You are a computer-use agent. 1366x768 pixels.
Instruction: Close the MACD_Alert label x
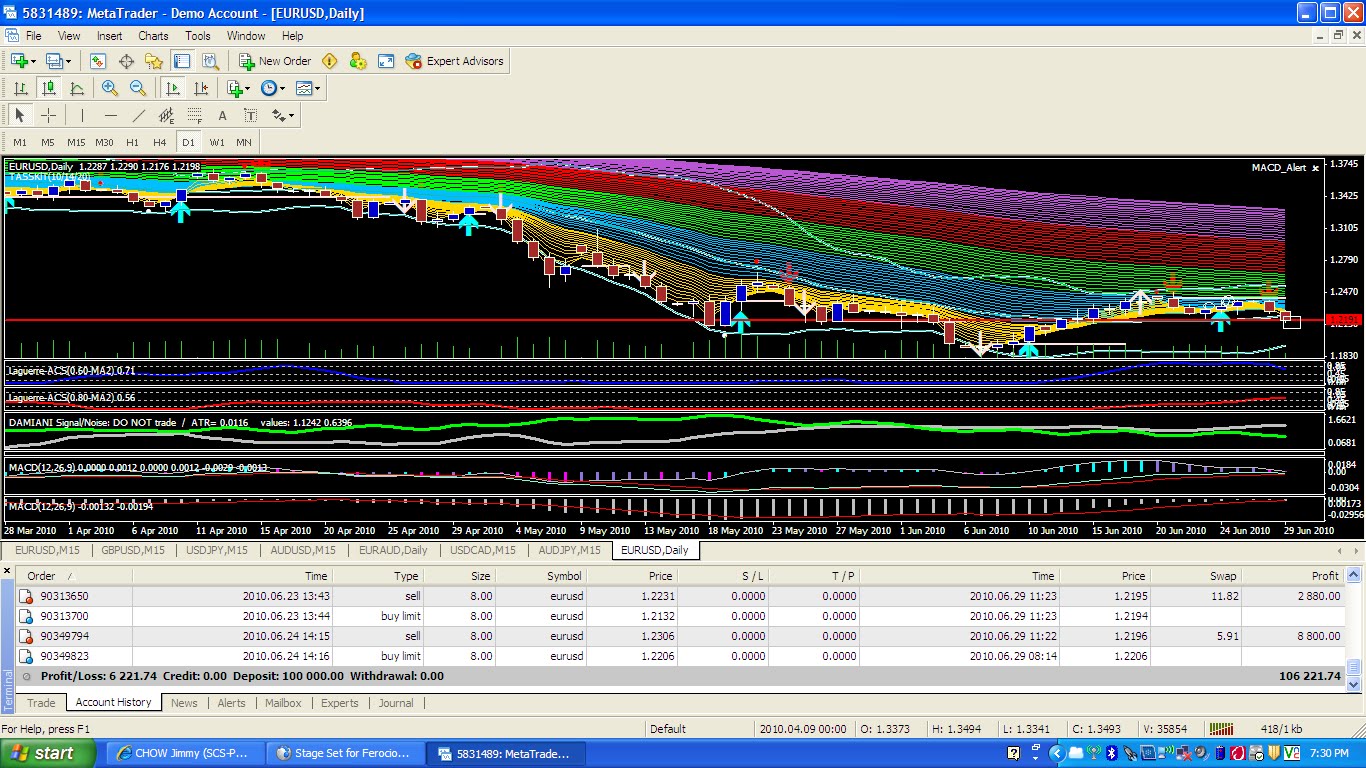1315,168
